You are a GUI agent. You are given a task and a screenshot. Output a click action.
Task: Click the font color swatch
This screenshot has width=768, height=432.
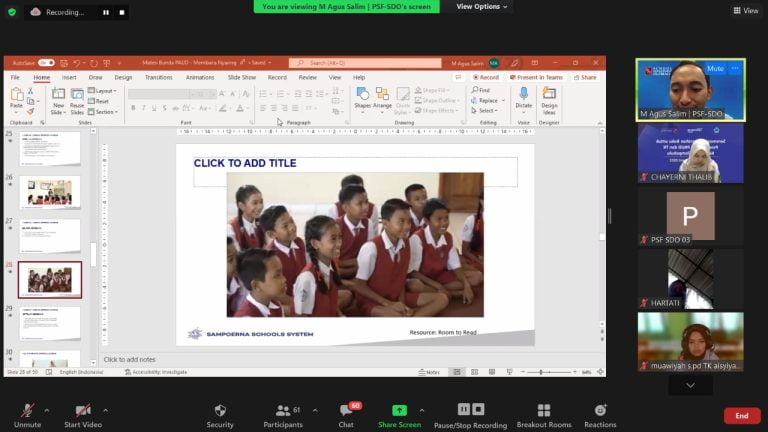[240, 108]
